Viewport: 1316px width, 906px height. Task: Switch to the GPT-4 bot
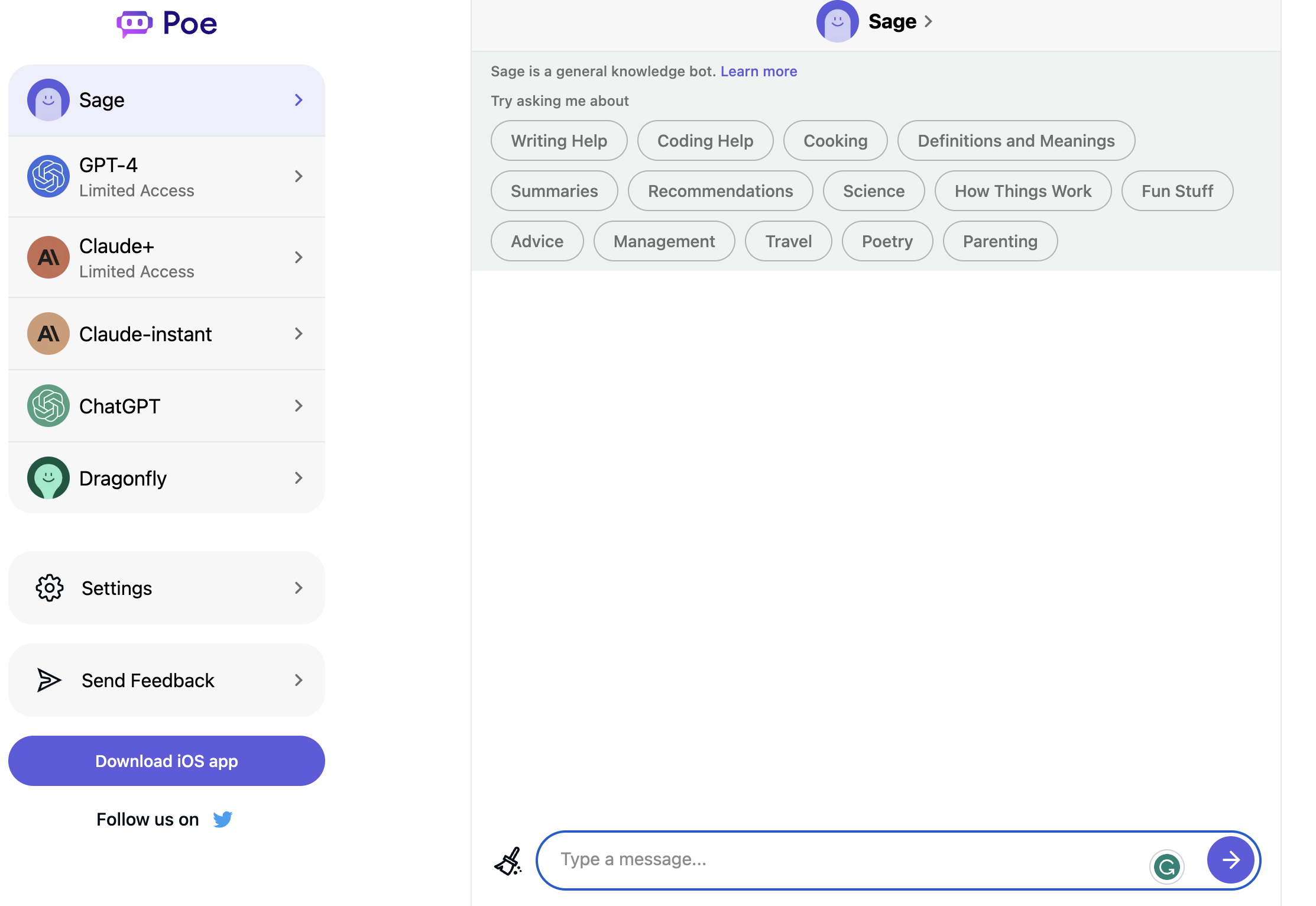pos(167,176)
